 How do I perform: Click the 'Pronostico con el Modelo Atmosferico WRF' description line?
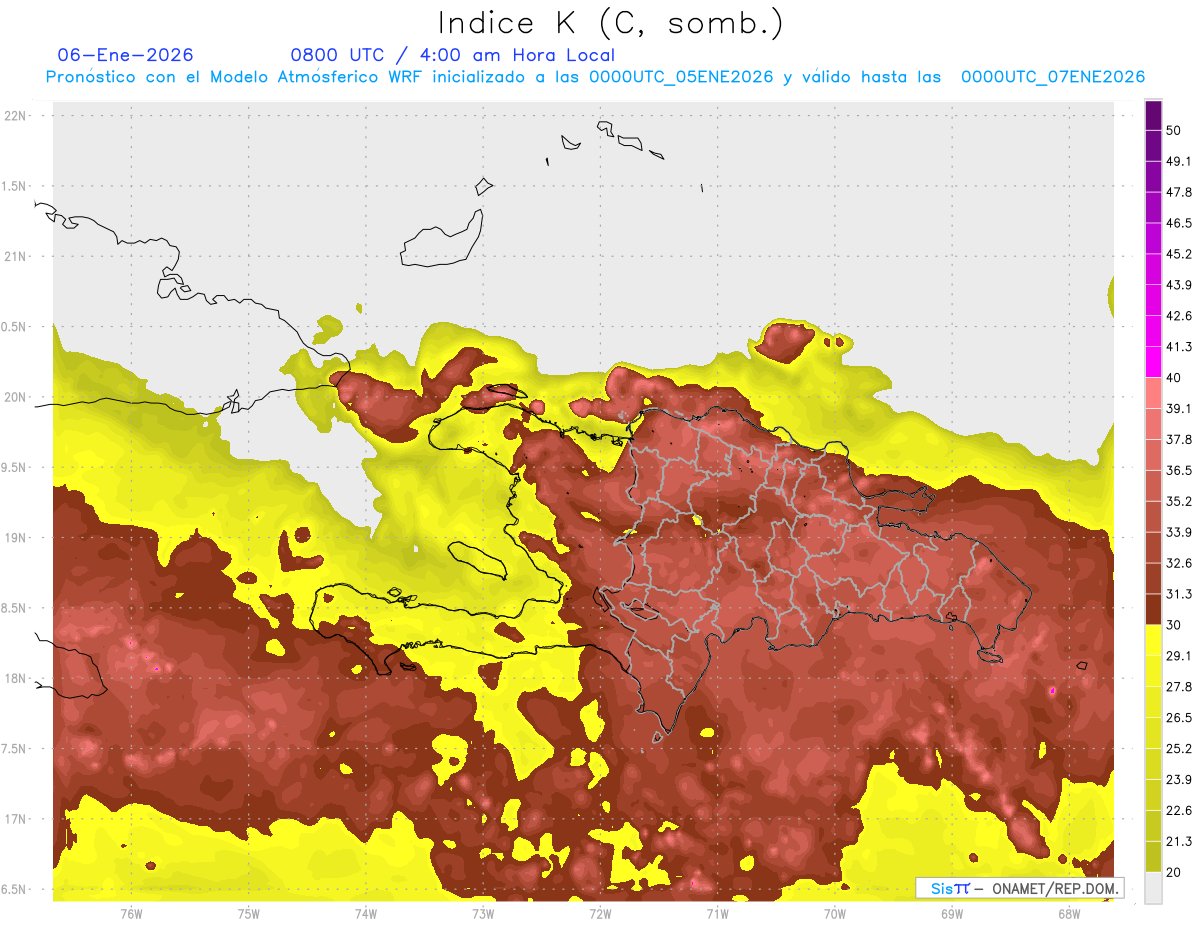(595, 77)
